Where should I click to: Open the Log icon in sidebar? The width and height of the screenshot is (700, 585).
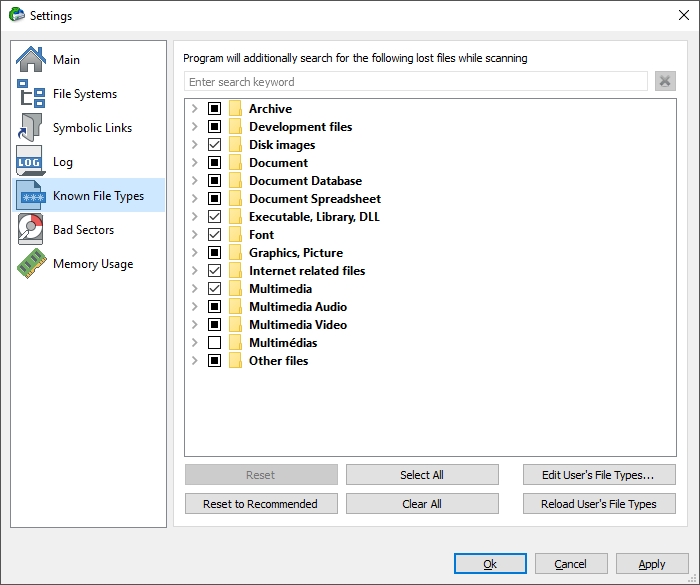pyautogui.click(x=31, y=161)
